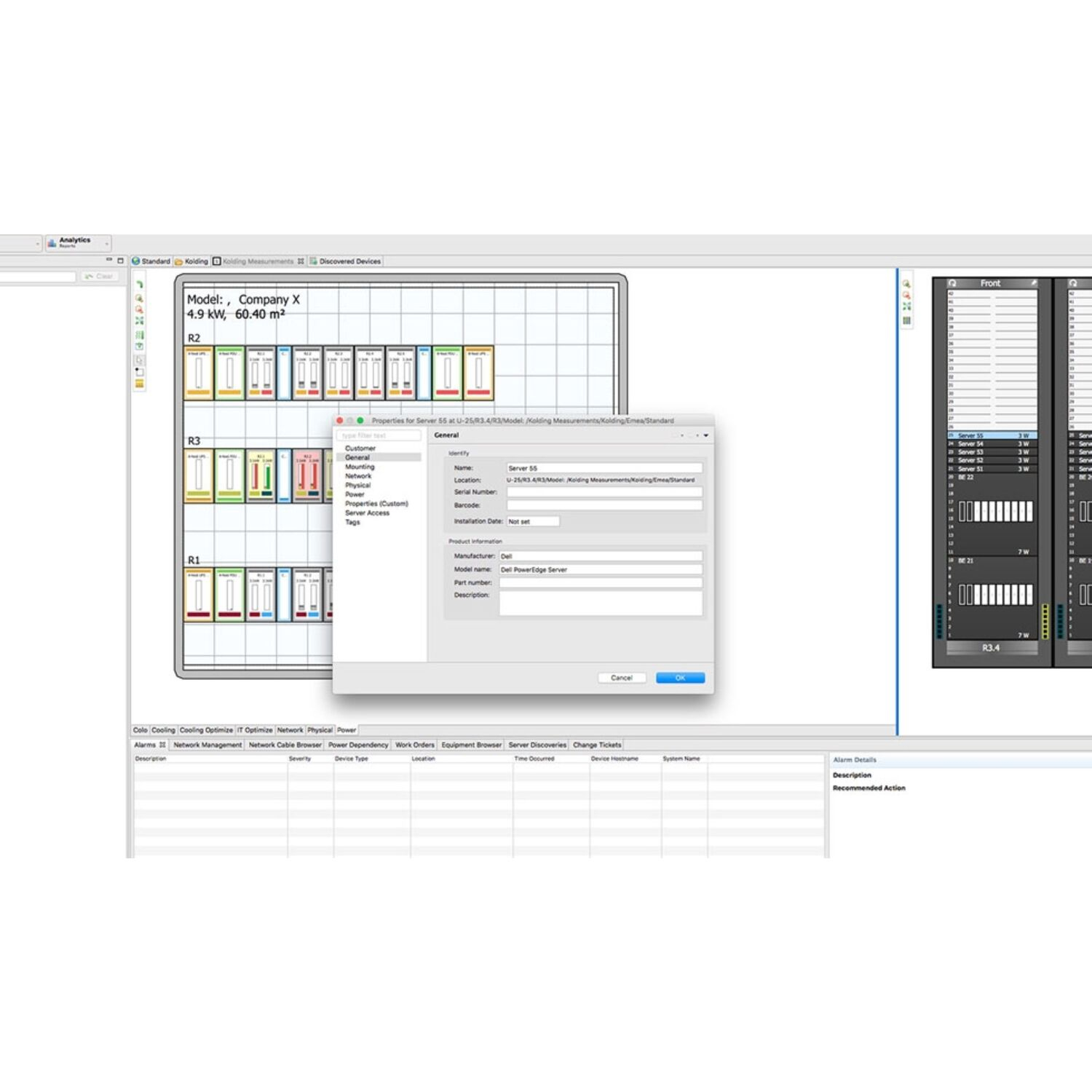1092x1092 pixels.
Task: Select the arrow pointer tool in floor toolbar
Action: tap(140, 360)
